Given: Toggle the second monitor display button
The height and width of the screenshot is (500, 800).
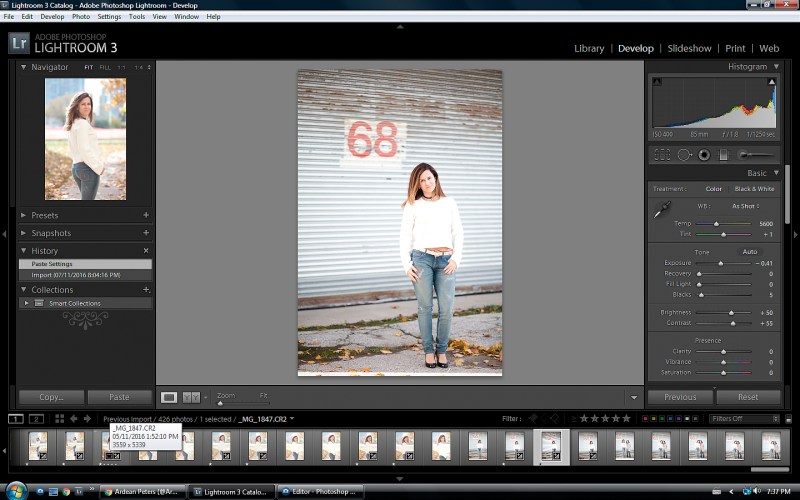Looking at the screenshot, I should coord(36,419).
